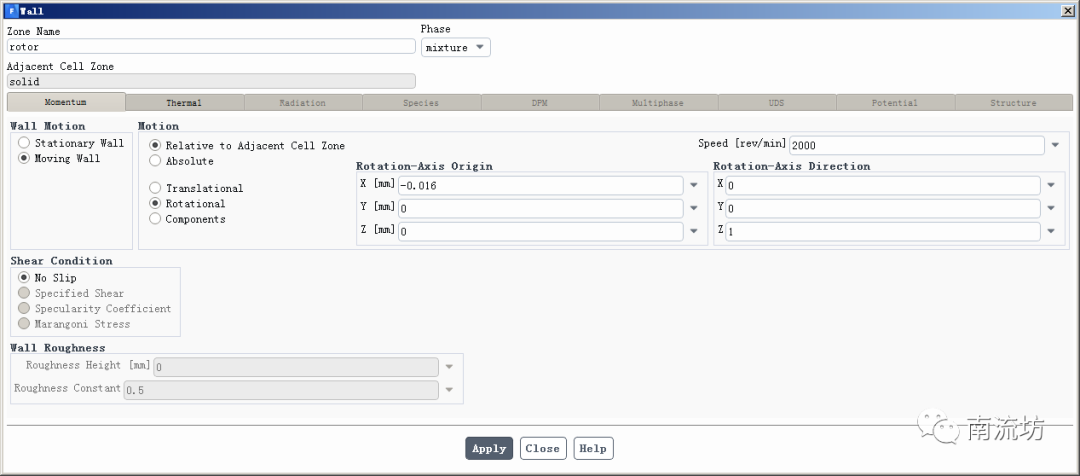Click the Apply button
Screen dimensions: 1080x476
tap(489, 448)
